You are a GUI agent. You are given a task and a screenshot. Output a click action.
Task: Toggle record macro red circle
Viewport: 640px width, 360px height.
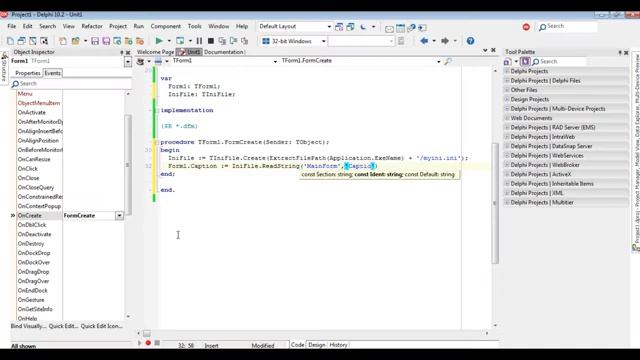click(148, 343)
